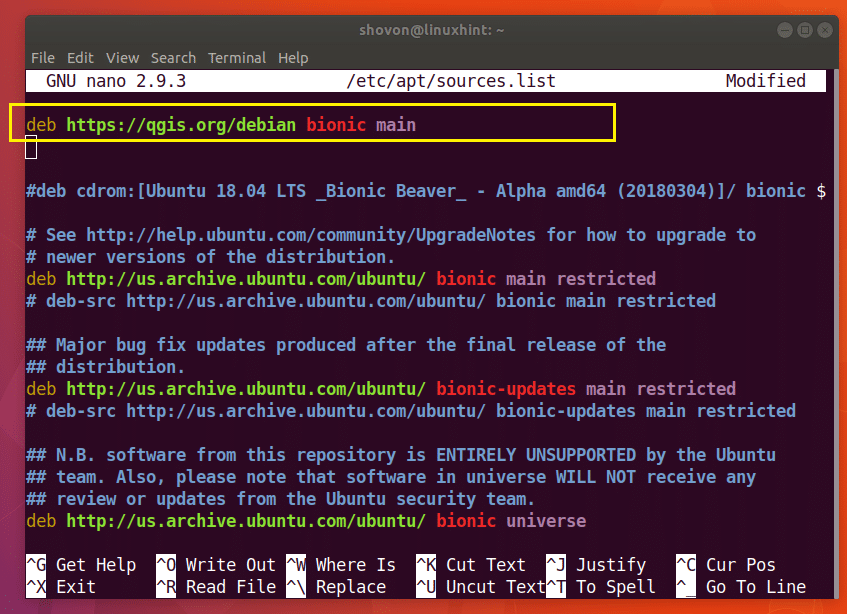847x614 pixels.
Task: Click the 'Ubuntu security team' comment line
Action: [280, 499]
